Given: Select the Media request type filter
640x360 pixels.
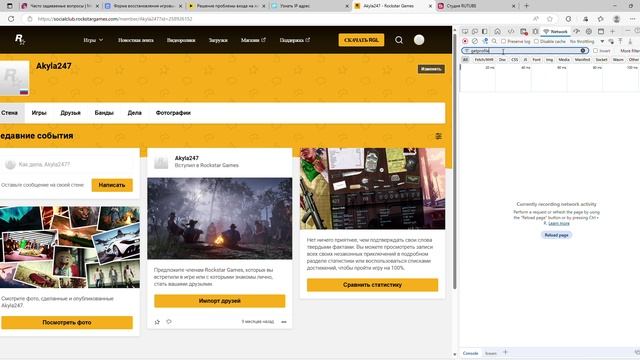Looking at the screenshot, I should coord(564,60).
